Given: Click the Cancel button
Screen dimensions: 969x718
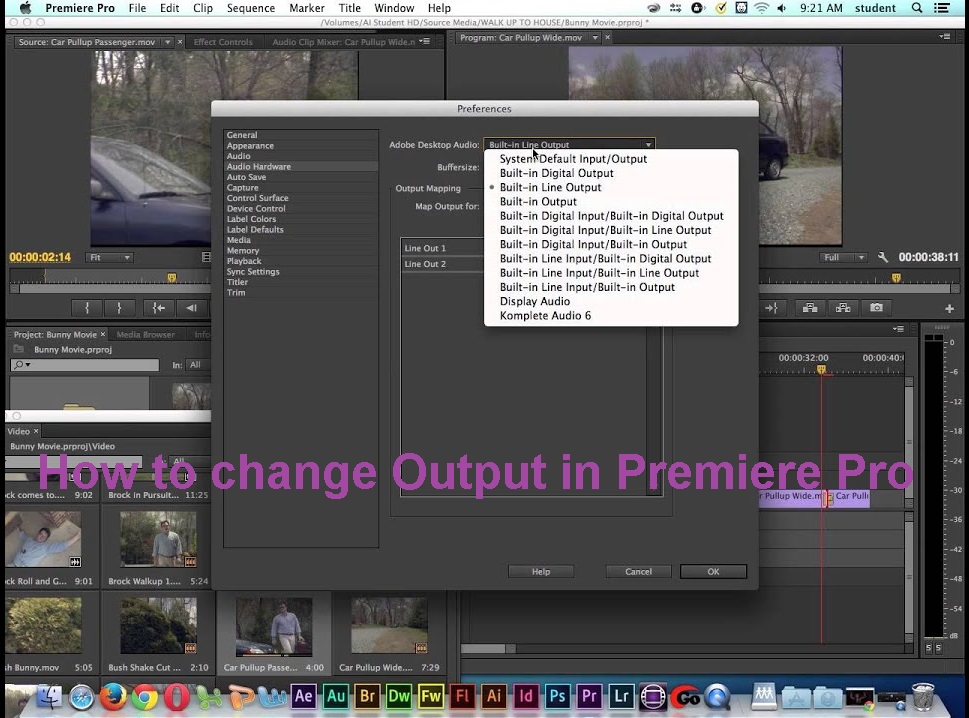Looking at the screenshot, I should click(x=637, y=571).
